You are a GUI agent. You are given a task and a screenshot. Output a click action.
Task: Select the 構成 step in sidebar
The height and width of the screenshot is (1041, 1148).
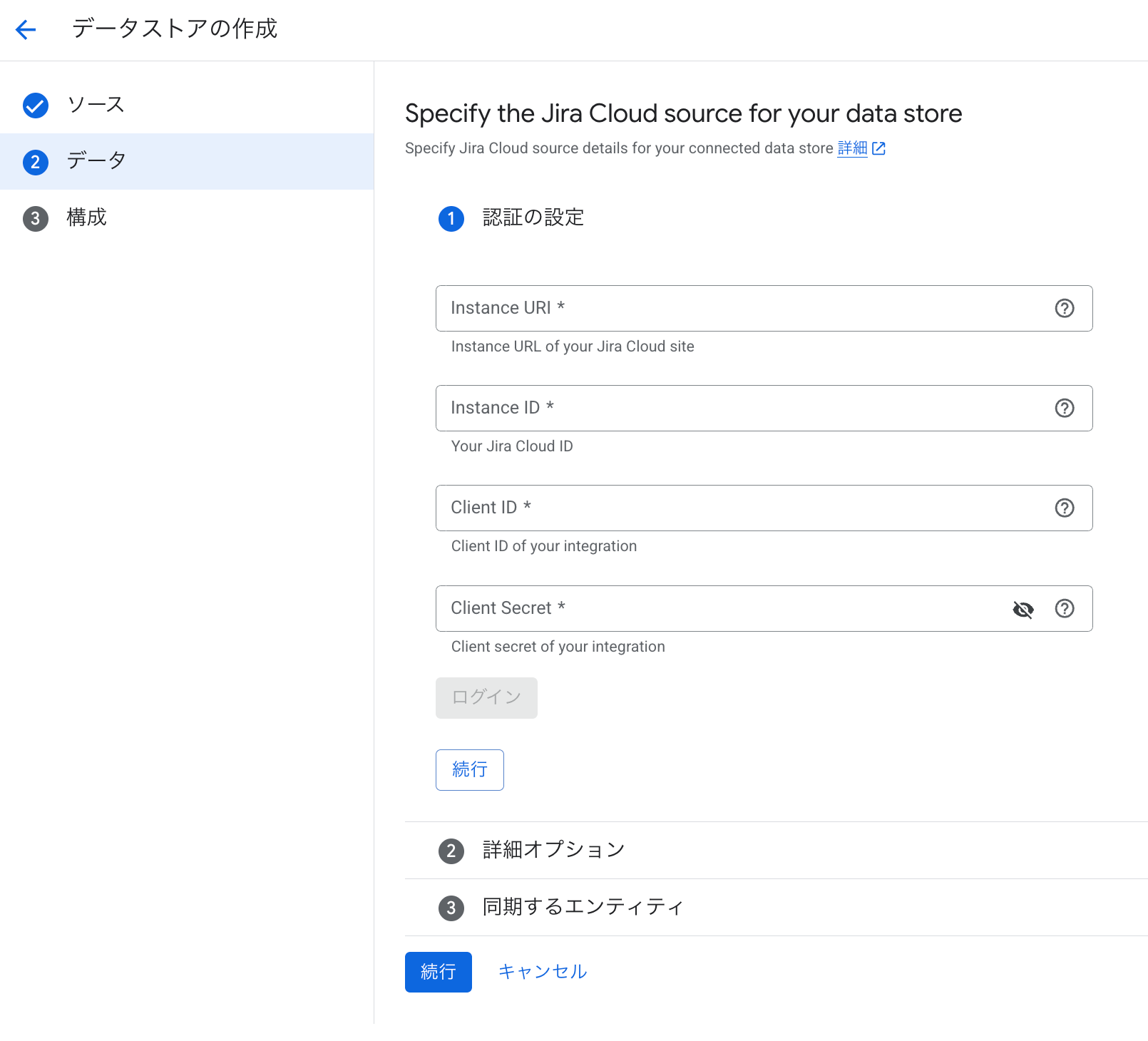click(187, 217)
